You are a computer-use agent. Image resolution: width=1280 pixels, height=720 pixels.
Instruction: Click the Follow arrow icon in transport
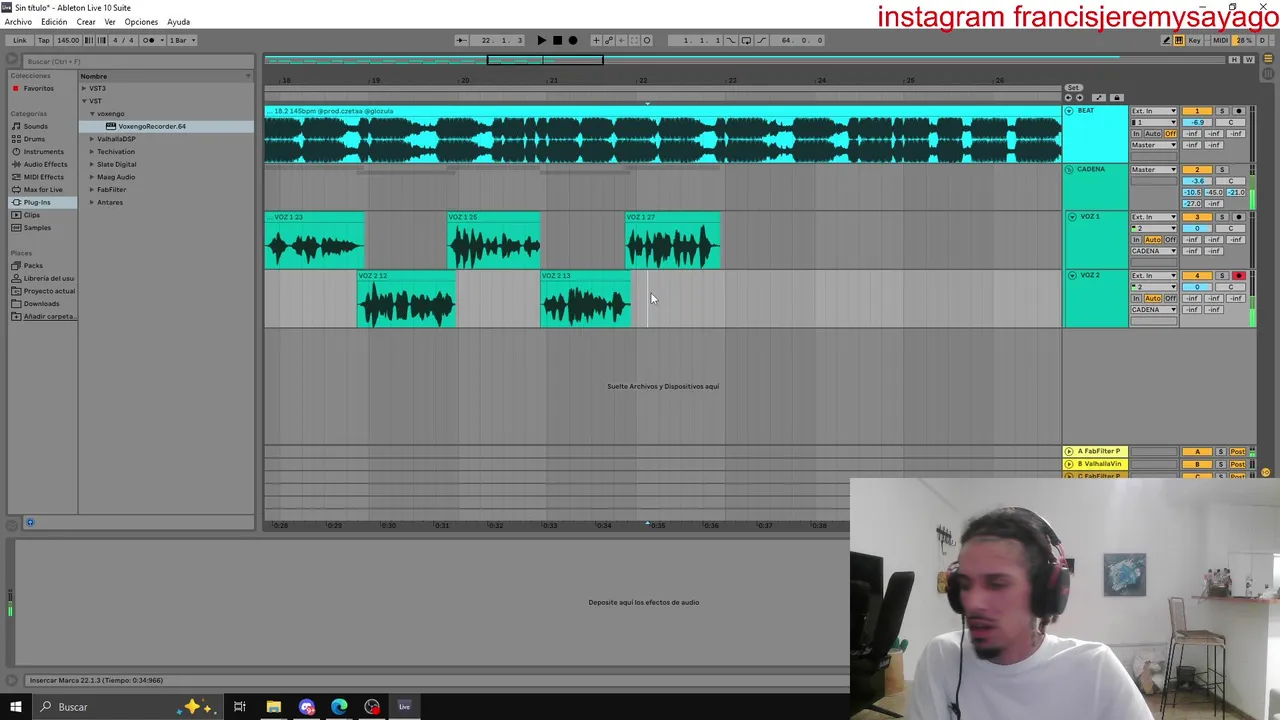(462, 40)
